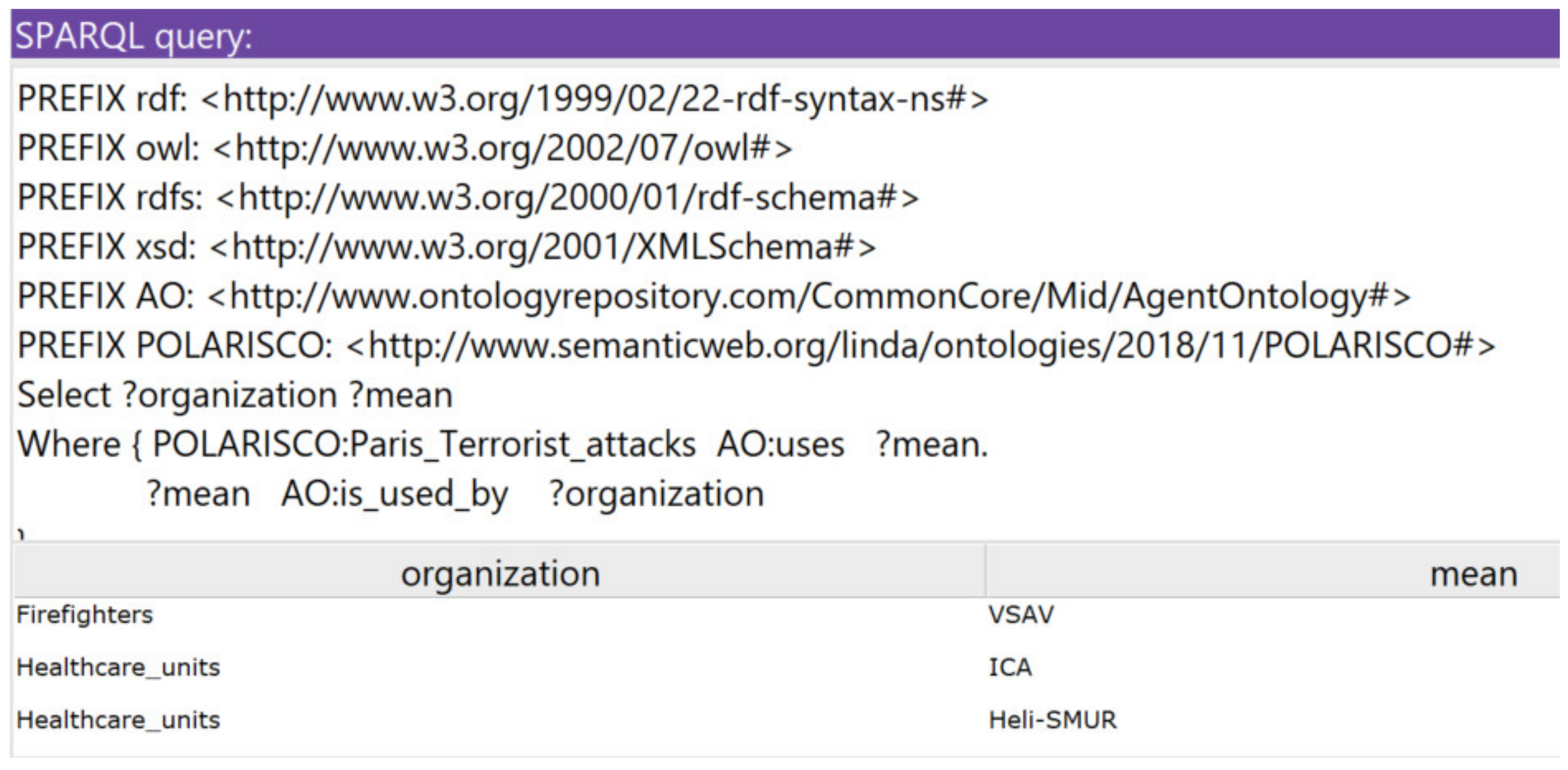Click the closing brace of the query
Viewport: 1568px width, 770px height.
pos(21,535)
